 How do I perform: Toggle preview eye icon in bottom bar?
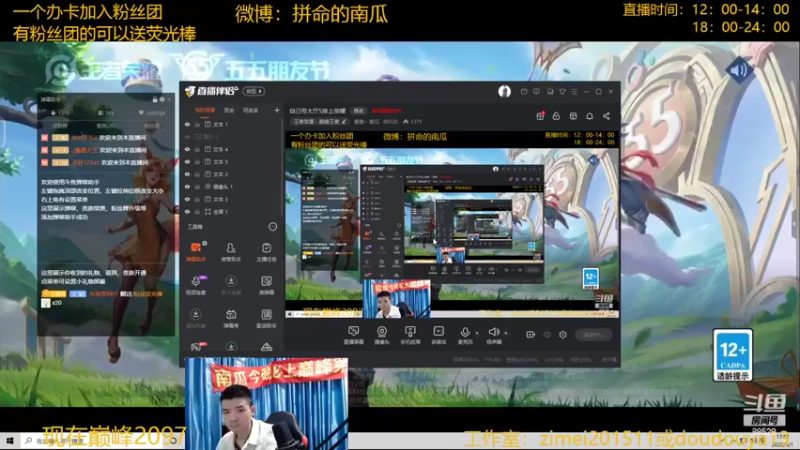point(547,335)
